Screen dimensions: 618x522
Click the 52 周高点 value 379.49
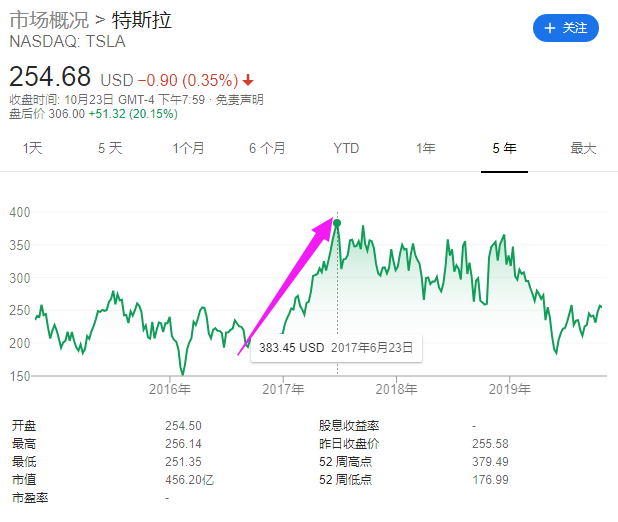pyautogui.click(x=490, y=462)
